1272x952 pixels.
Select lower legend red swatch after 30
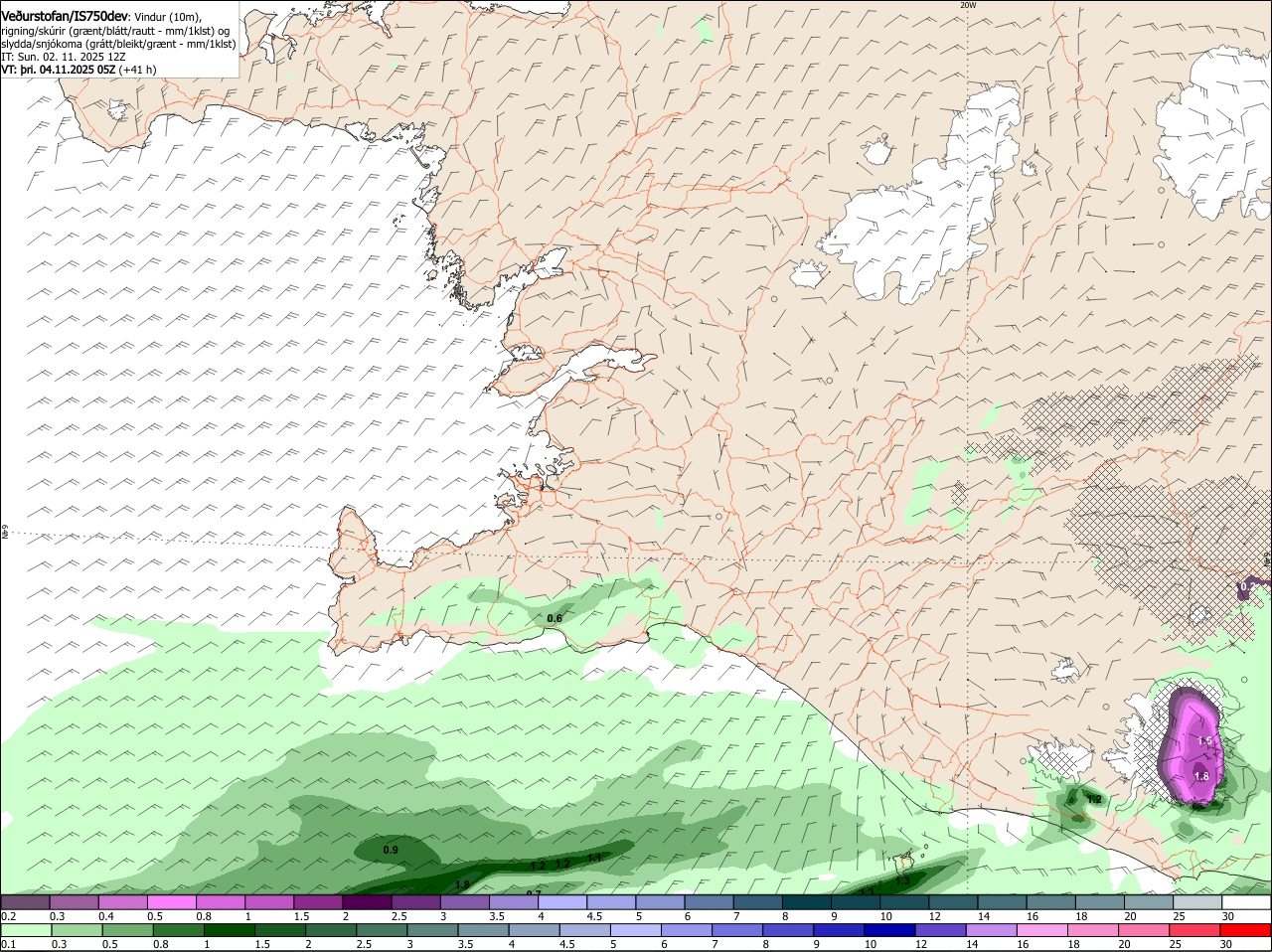click(x=1245, y=930)
